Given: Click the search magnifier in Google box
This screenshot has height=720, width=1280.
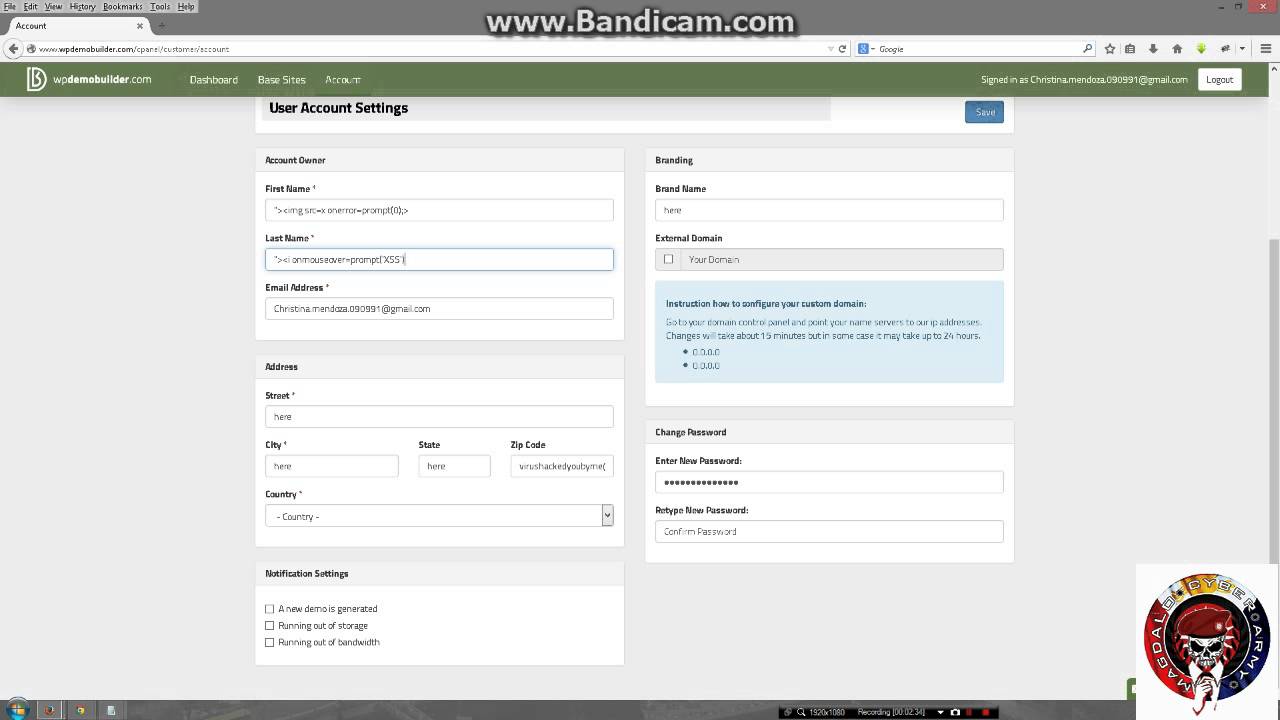Looking at the screenshot, I should 1088,48.
